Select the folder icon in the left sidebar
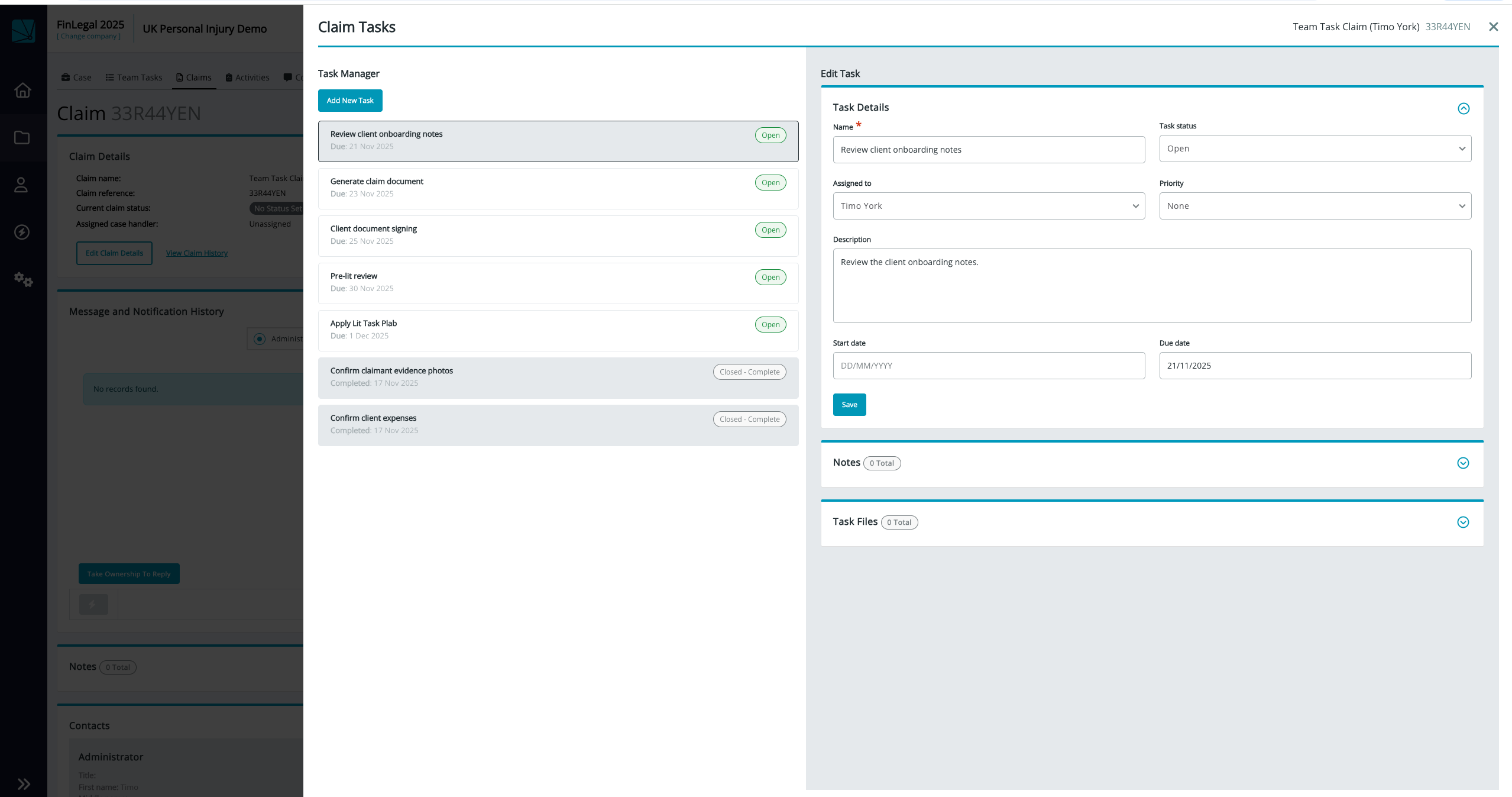 click(x=22, y=137)
